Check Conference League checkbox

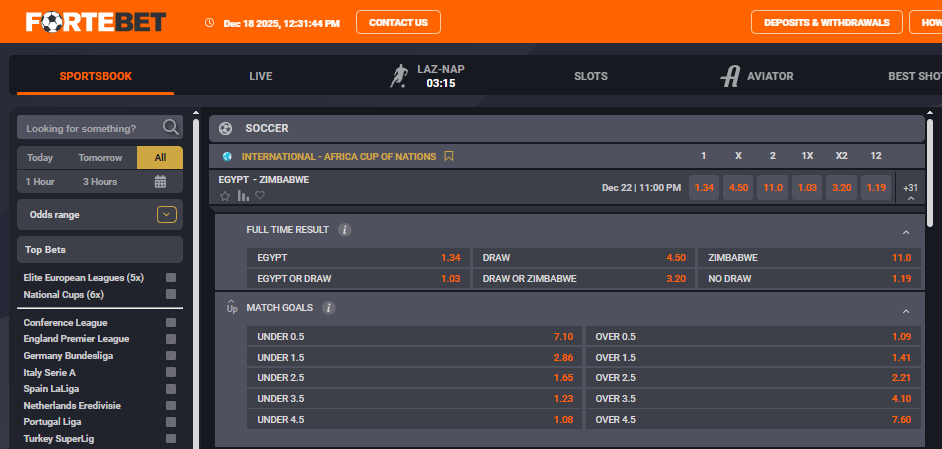171,323
